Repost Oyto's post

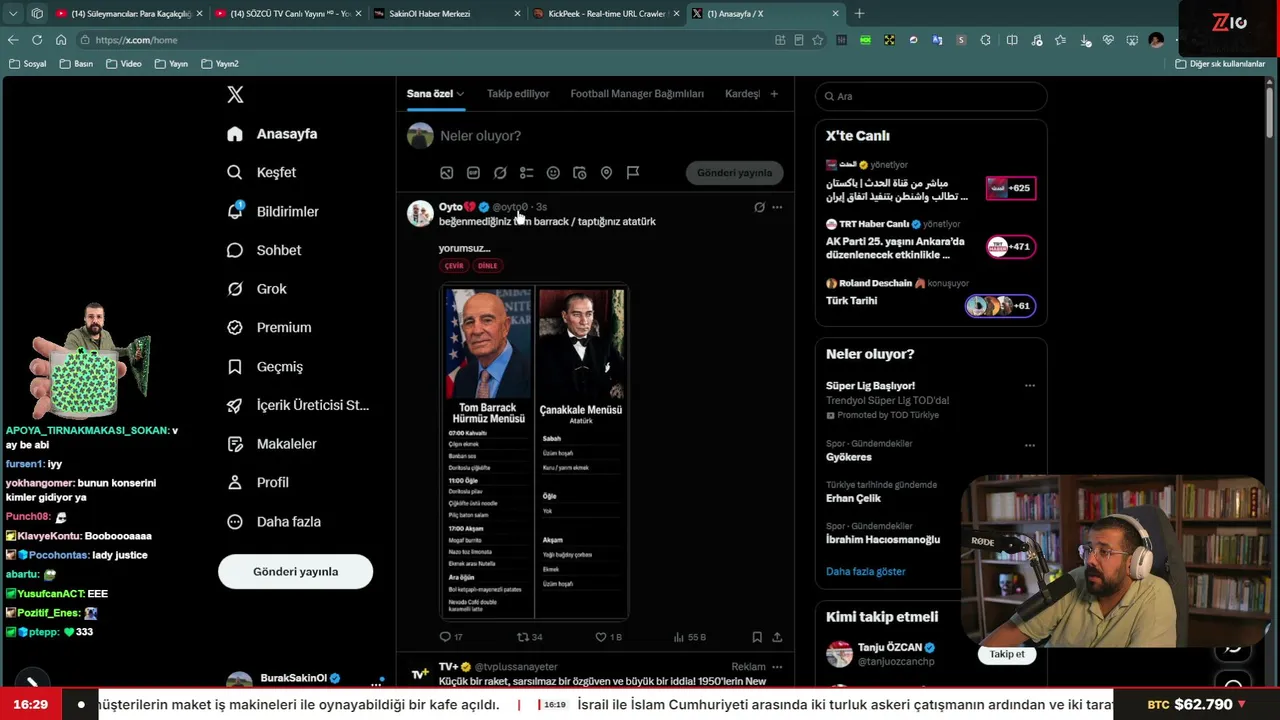click(529, 637)
